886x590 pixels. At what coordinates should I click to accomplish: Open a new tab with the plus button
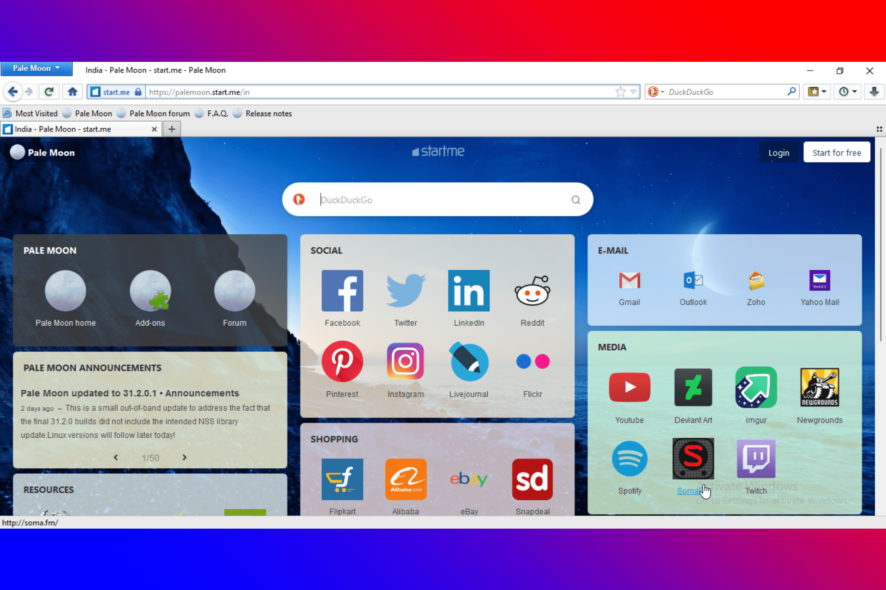pyautogui.click(x=172, y=129)
